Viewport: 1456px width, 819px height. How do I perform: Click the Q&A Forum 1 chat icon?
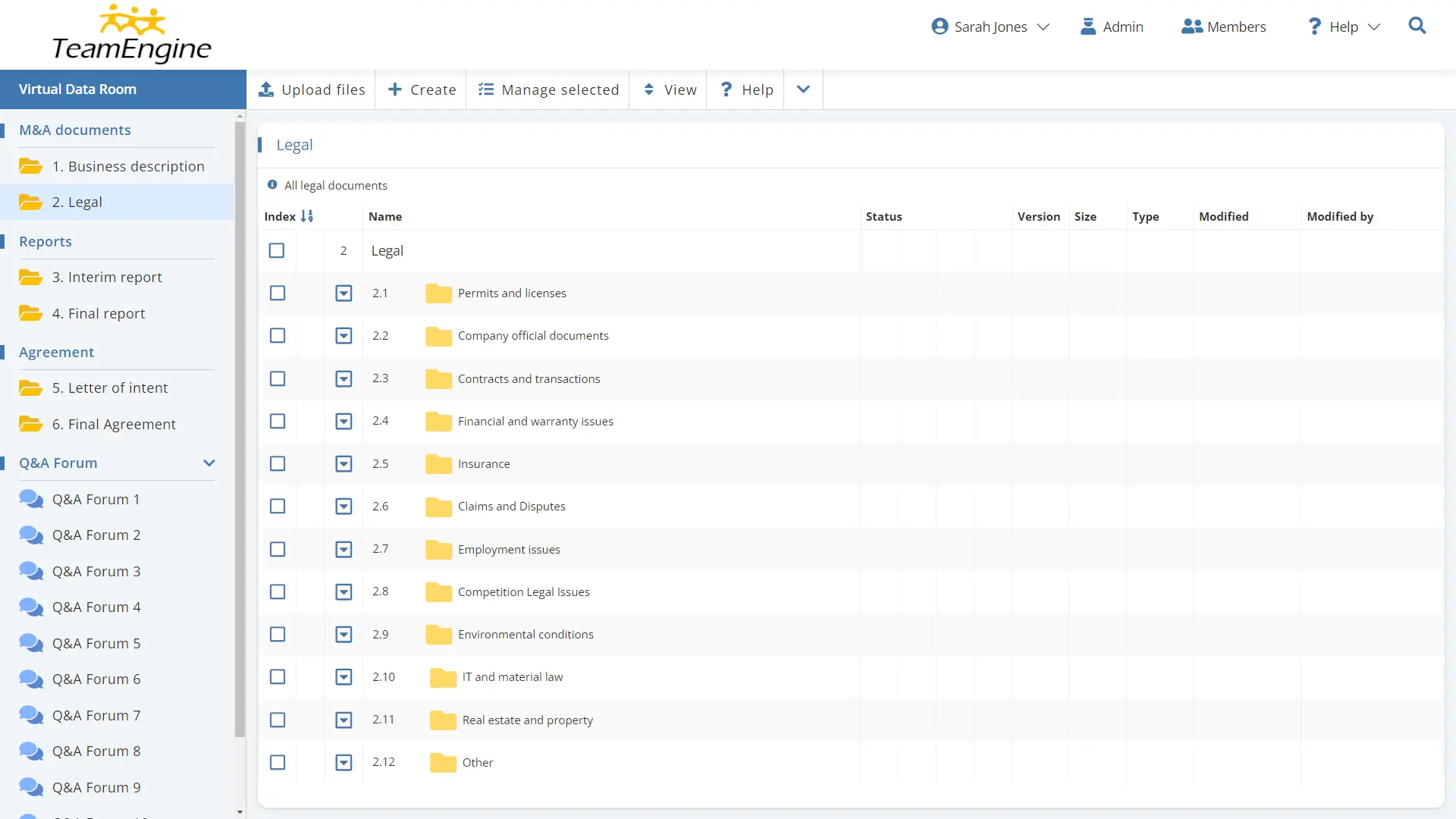click(31, 499)
